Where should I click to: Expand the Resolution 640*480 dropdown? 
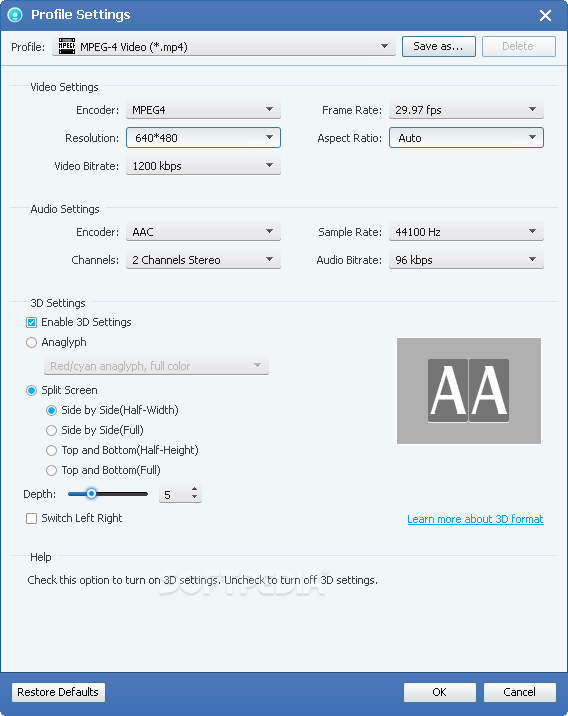pos(203,137)
